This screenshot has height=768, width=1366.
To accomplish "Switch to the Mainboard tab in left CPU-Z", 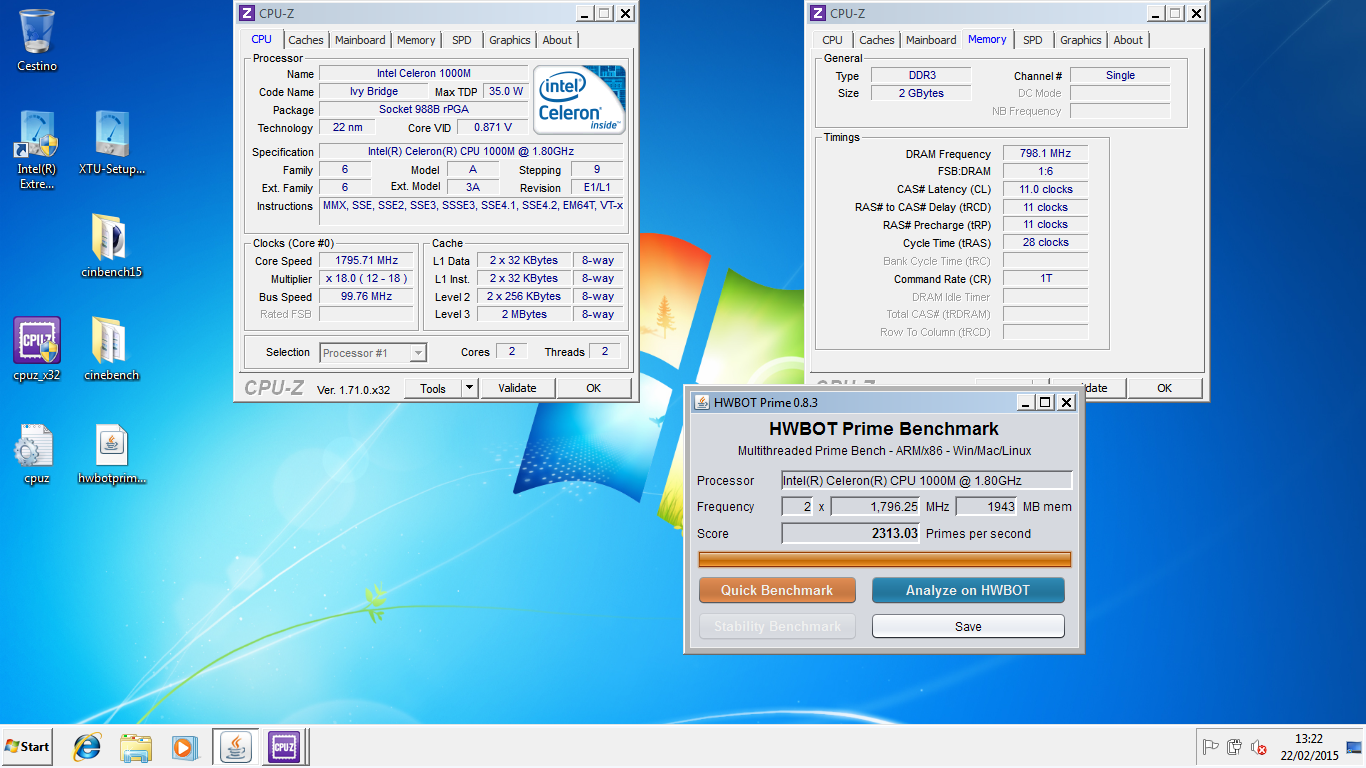I will 360,40.
